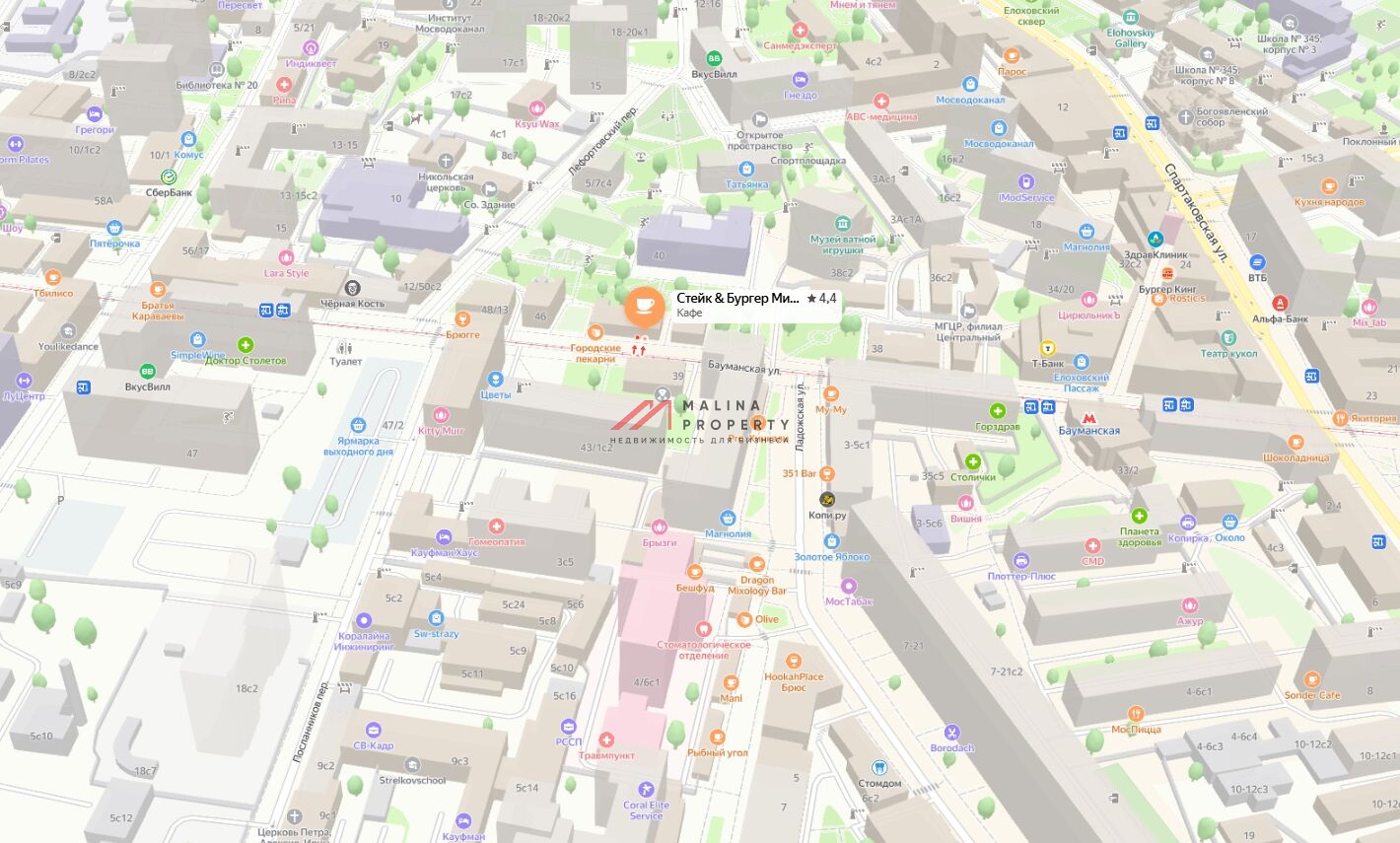The height and width of the screenshot is (843, 1400).
Task: Select the Т-Банк yellow icon
Action: (1047, 347)
